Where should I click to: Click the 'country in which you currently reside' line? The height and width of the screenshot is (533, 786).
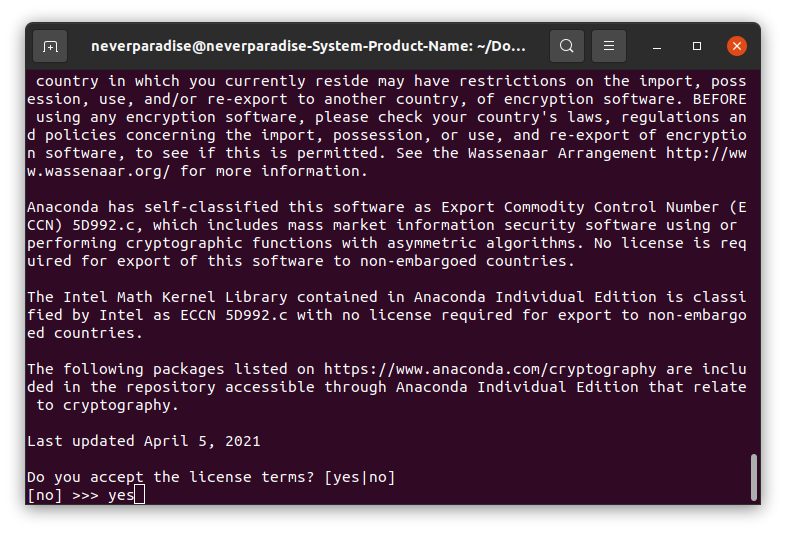click(391, 81)
